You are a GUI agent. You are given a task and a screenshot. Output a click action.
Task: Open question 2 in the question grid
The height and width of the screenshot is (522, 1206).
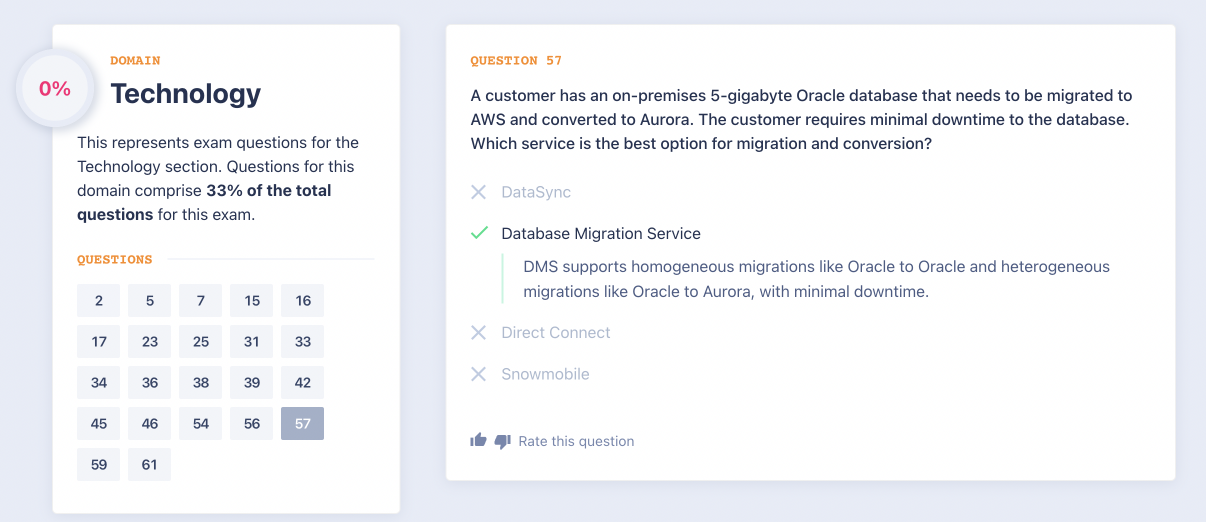click(x=99, y=300)
